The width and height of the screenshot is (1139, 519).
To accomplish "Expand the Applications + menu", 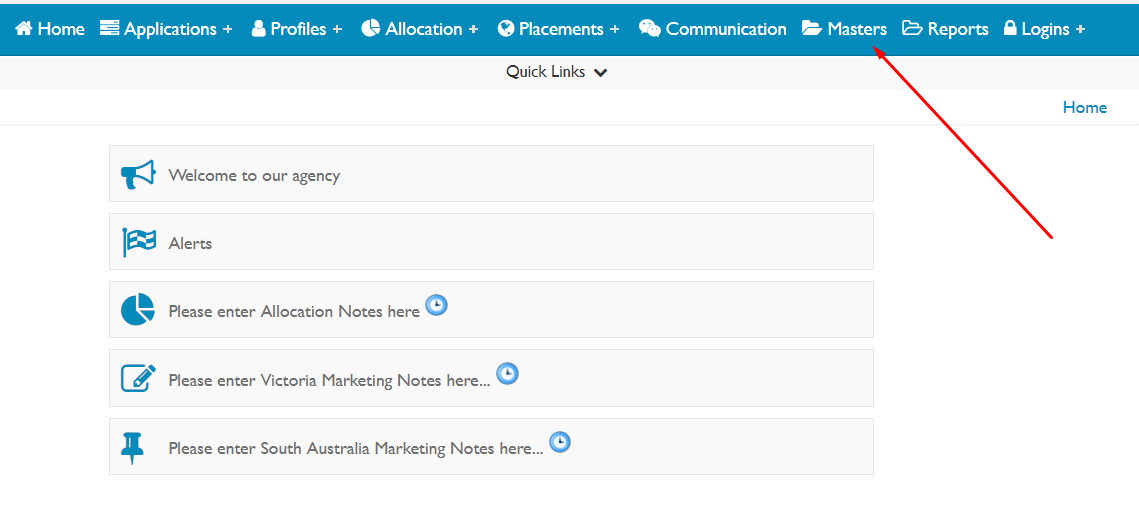I will (x=166, y=29).
